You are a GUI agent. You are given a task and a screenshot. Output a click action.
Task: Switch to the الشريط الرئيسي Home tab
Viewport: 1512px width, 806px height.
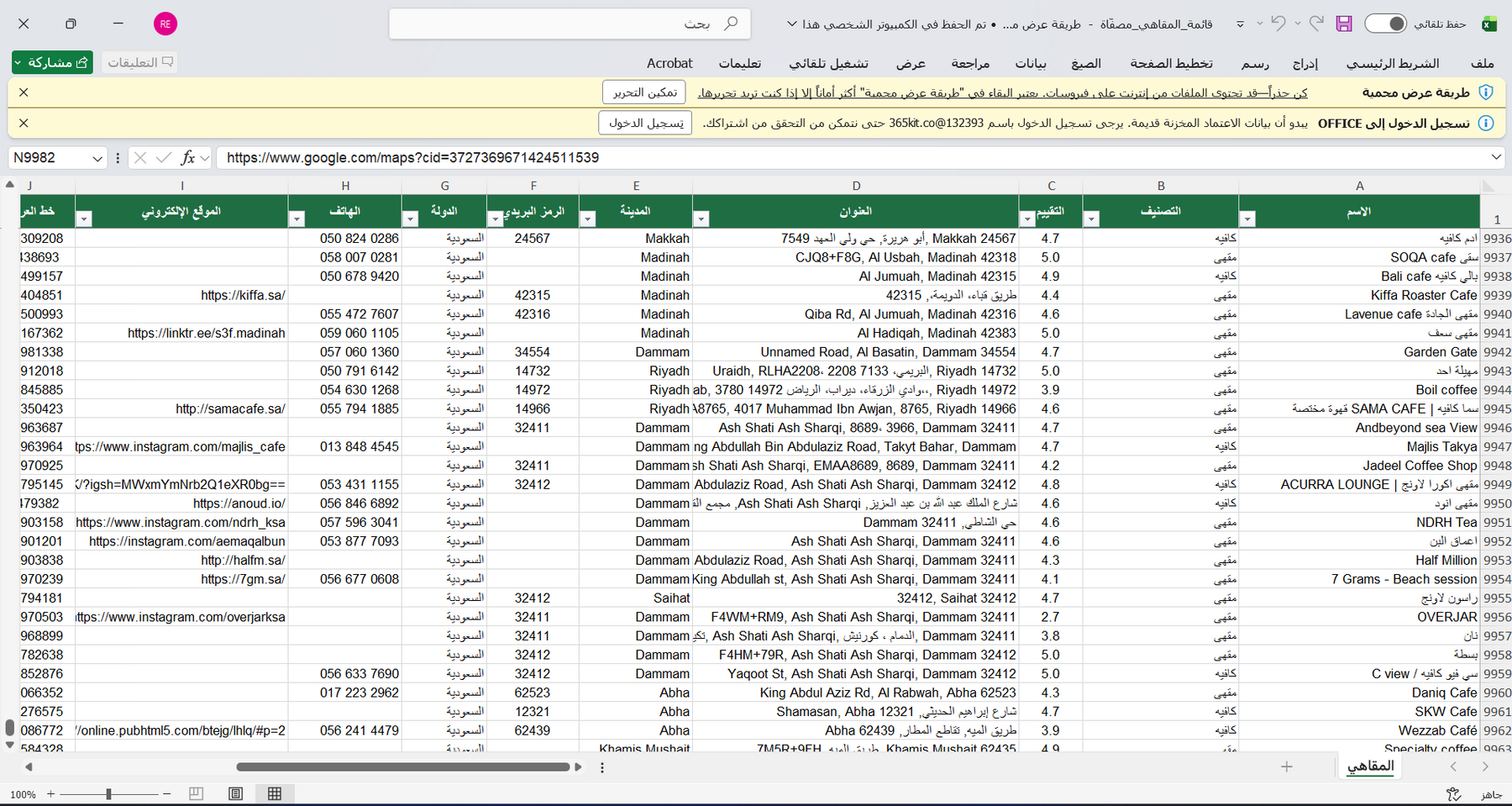pos(1393,63)
